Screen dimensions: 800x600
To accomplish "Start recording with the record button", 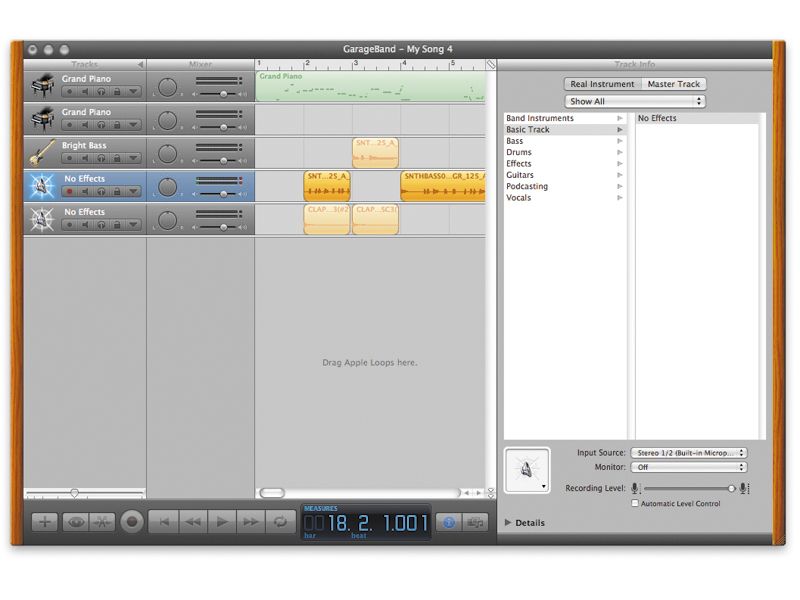I will point(132,522).
